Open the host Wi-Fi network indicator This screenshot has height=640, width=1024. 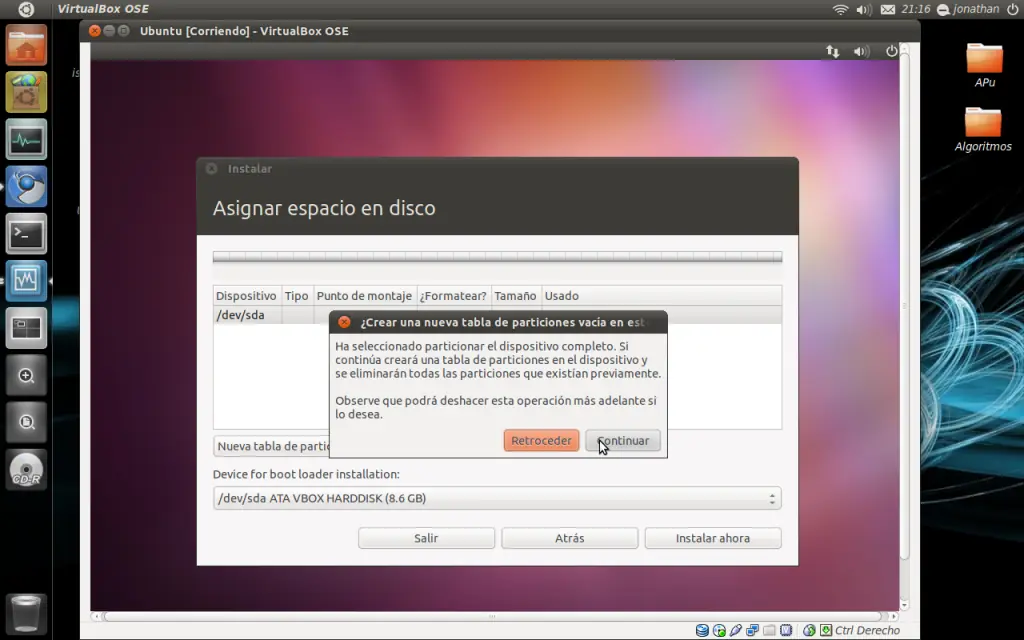[840, 9]
